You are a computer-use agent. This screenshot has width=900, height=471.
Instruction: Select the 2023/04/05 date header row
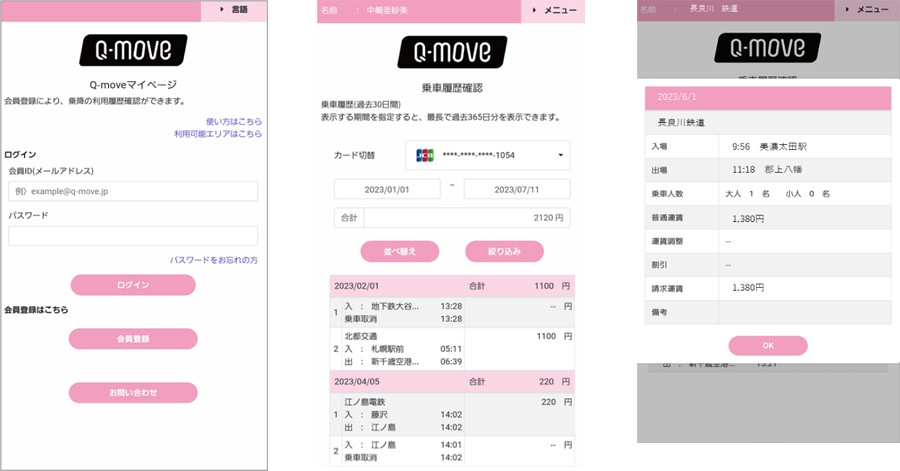(x=452, y=382)
